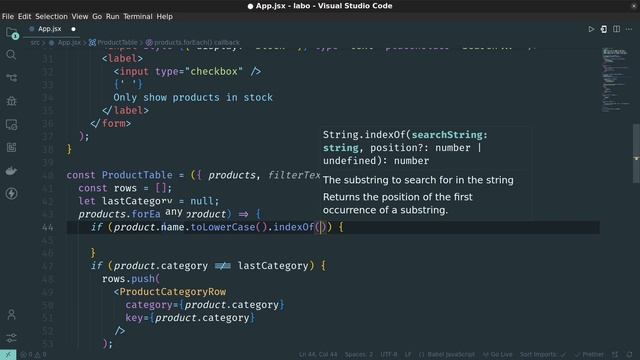
Task: Click the code minimap overview
Action: (x=616, y=80)
